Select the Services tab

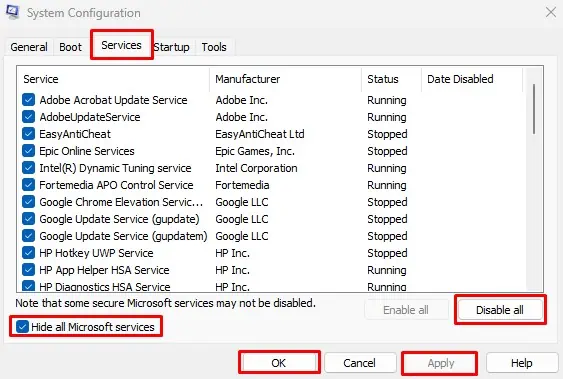121,45
